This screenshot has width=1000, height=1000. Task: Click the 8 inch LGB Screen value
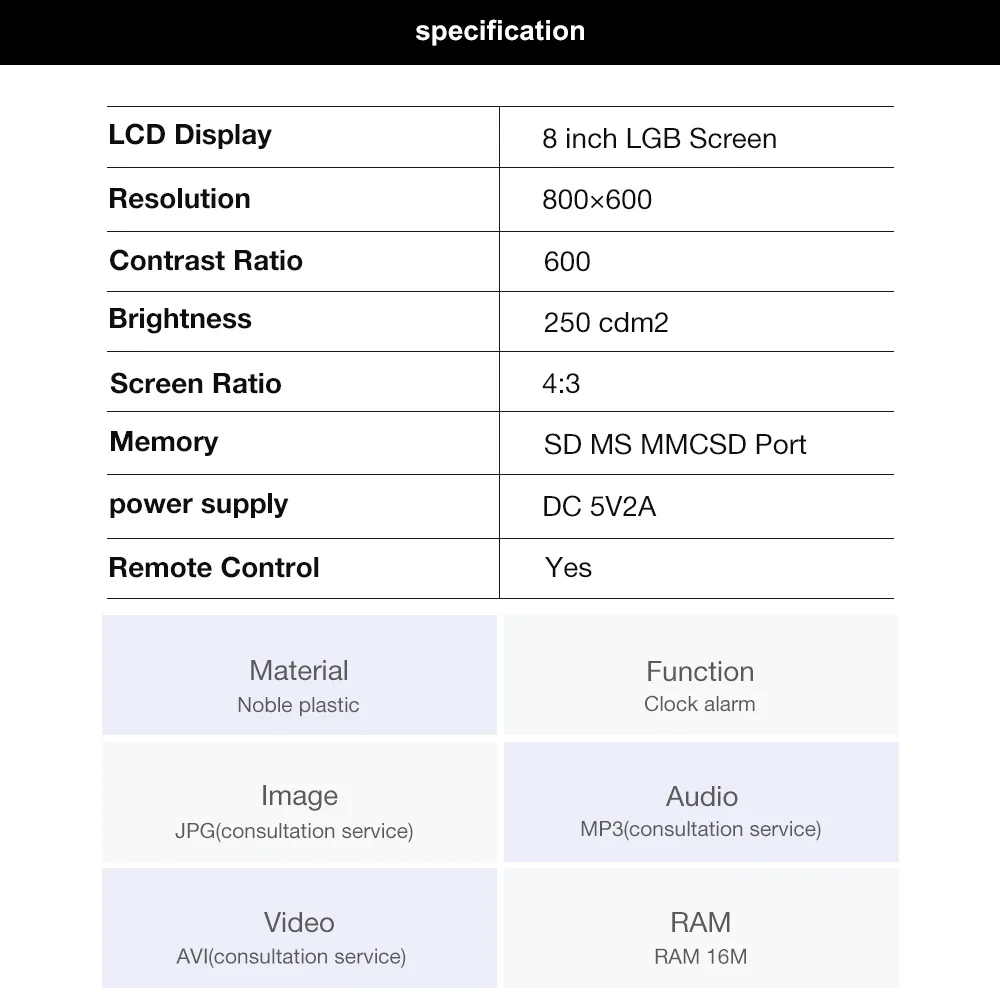tap(659, 138)
